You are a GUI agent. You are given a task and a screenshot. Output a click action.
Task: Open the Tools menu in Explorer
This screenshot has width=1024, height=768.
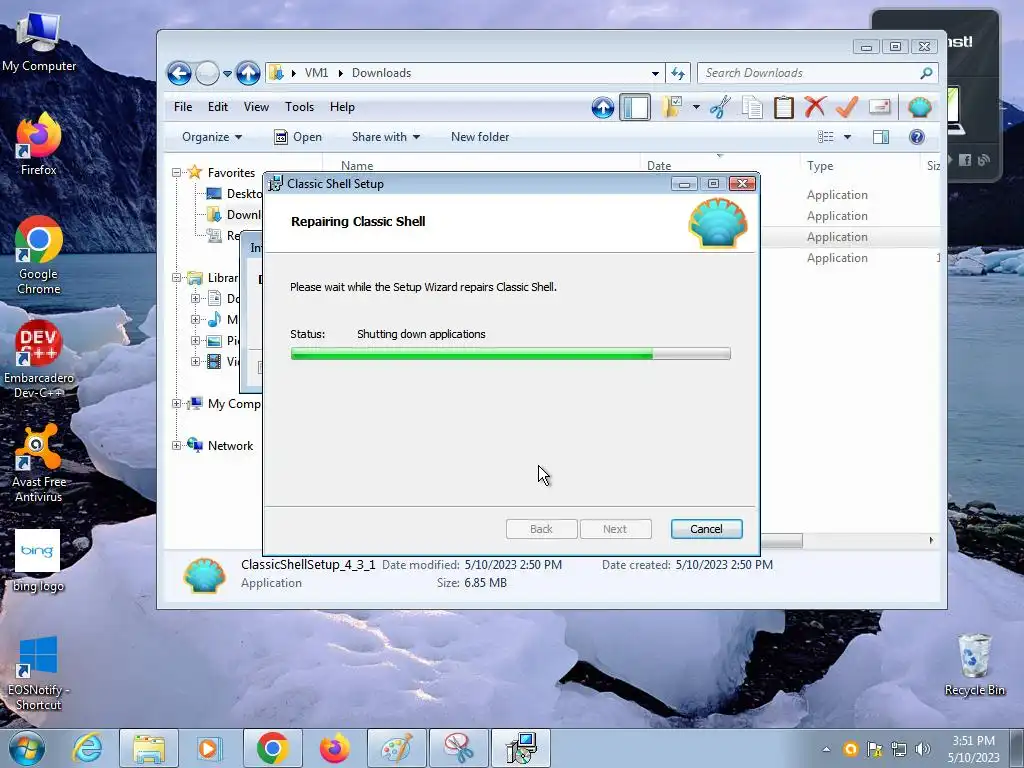(x=299, y=107)
